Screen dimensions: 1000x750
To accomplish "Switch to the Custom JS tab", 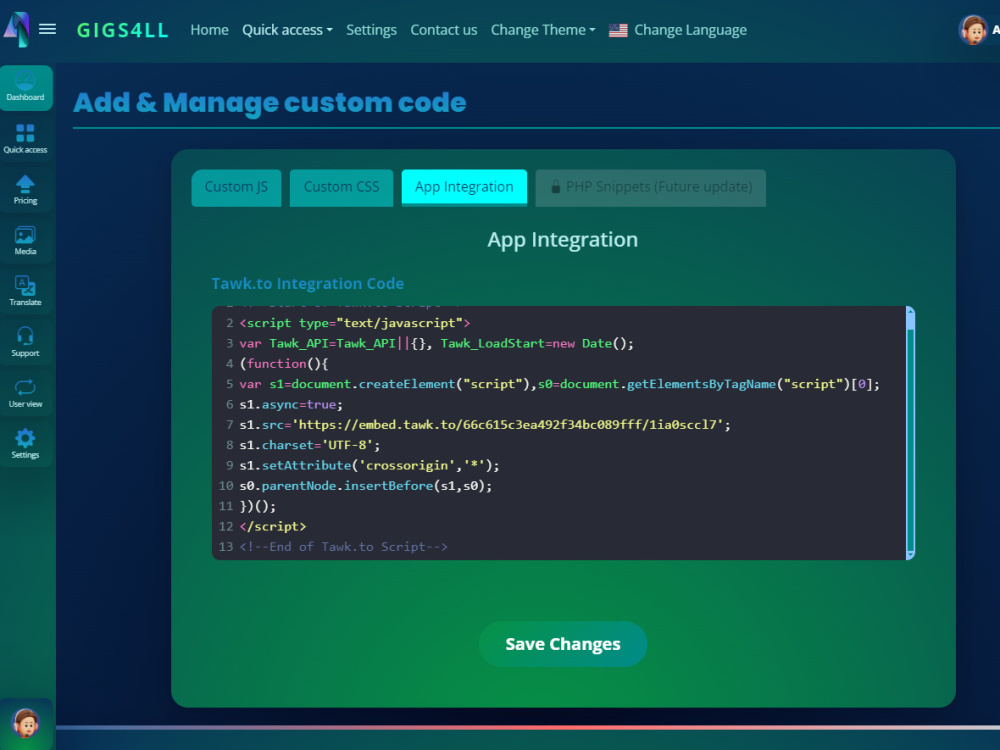I will click(x=236, y=188).
